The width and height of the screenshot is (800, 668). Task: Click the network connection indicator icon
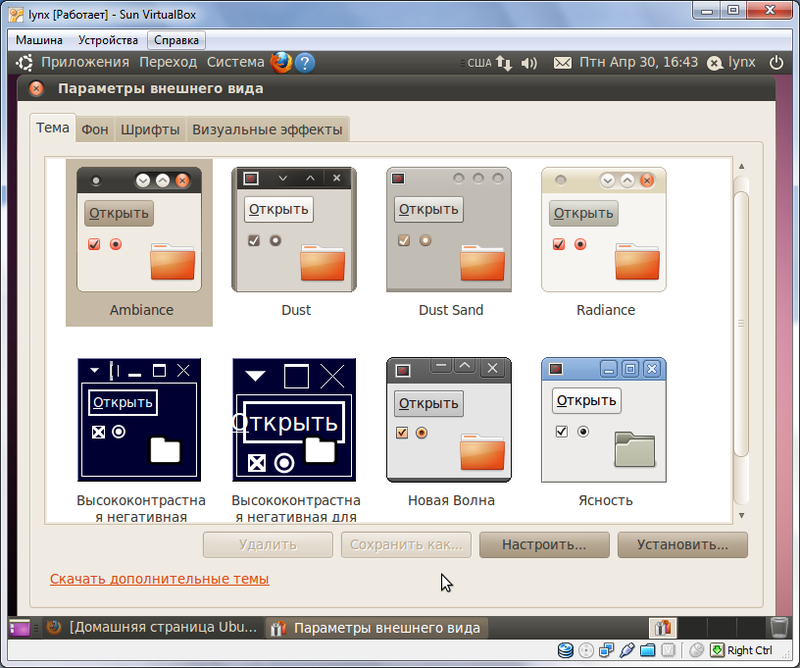coord(504,62)
